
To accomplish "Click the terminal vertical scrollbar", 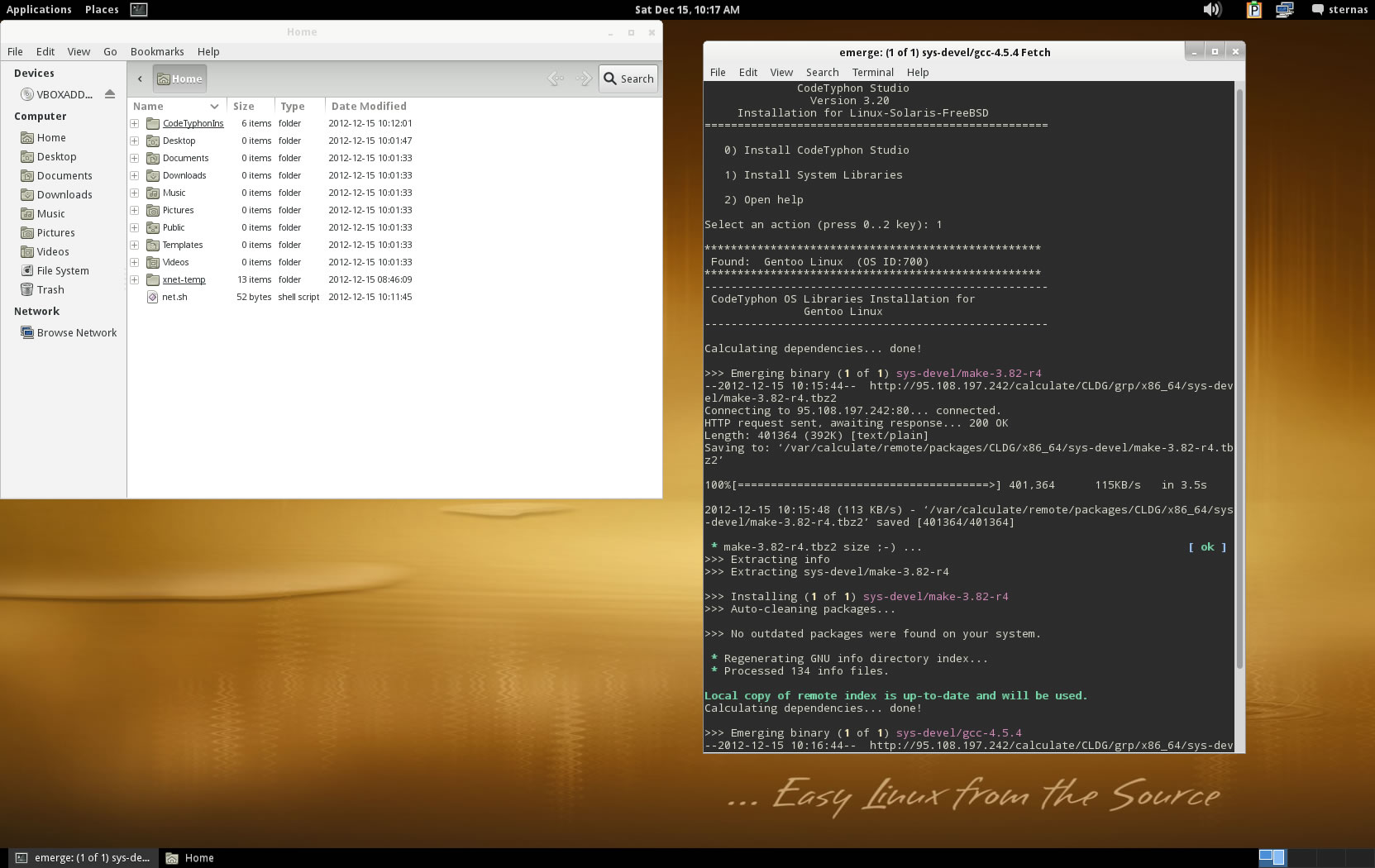I will pos(1239,380).
